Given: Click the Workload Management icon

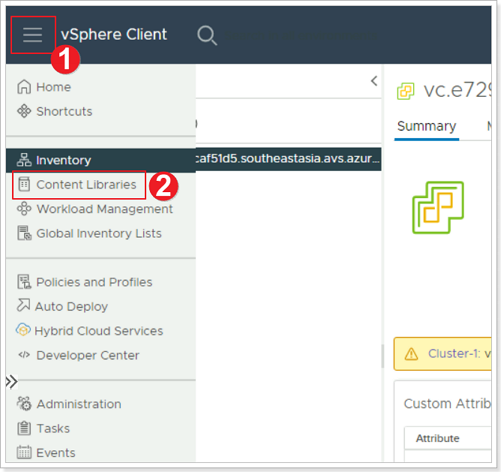Looking at the screenshot, I should click(24, 209).
